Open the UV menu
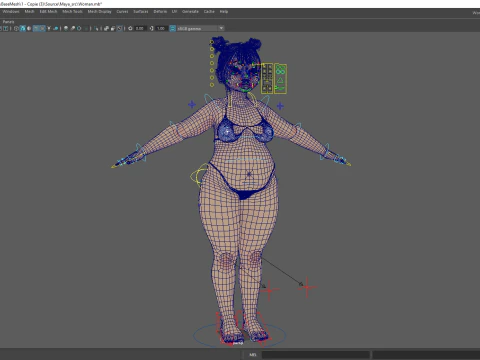Screen dimensions: 480x360 point(174,11)
